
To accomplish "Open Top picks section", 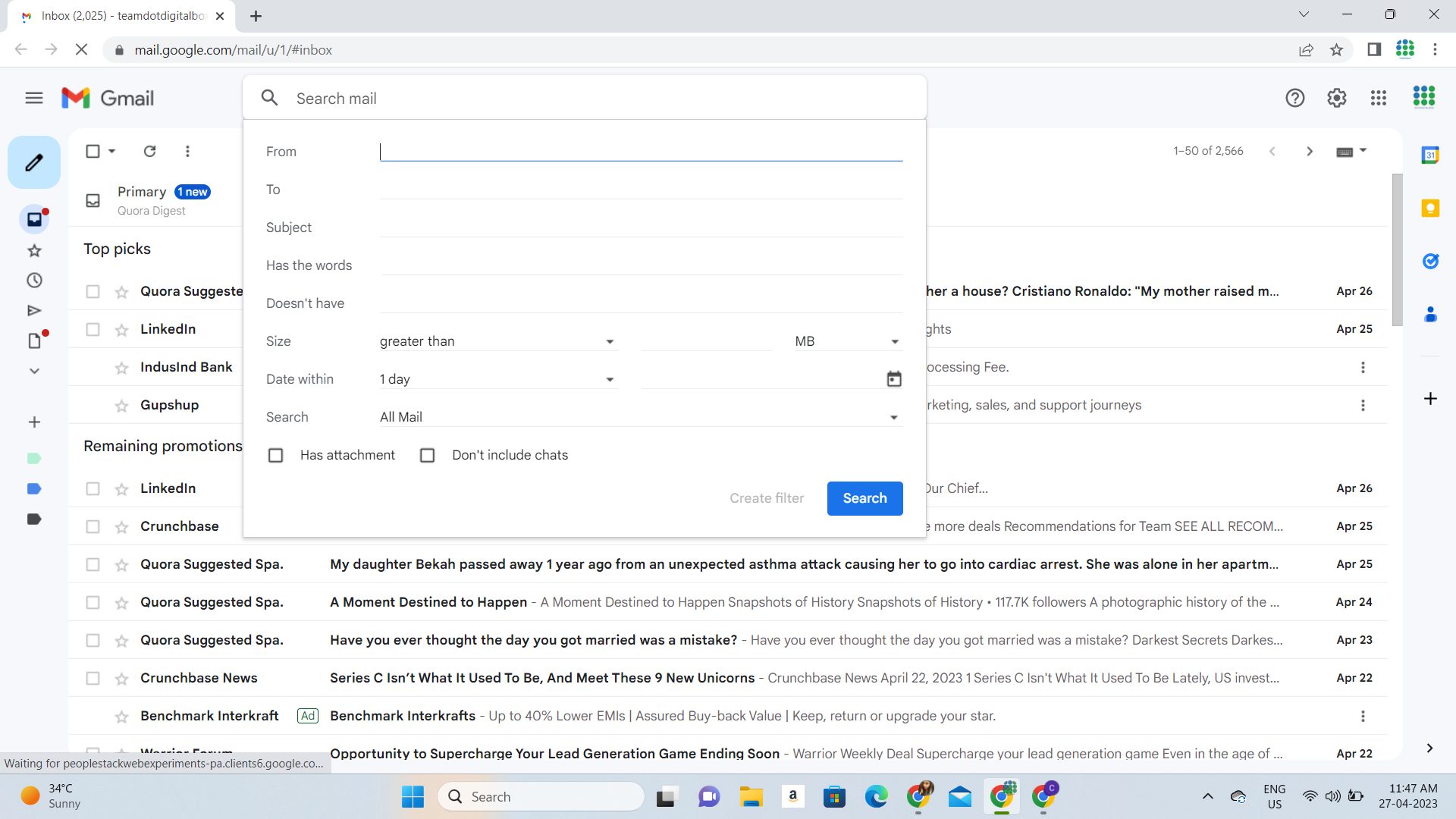I will (117, 248).
